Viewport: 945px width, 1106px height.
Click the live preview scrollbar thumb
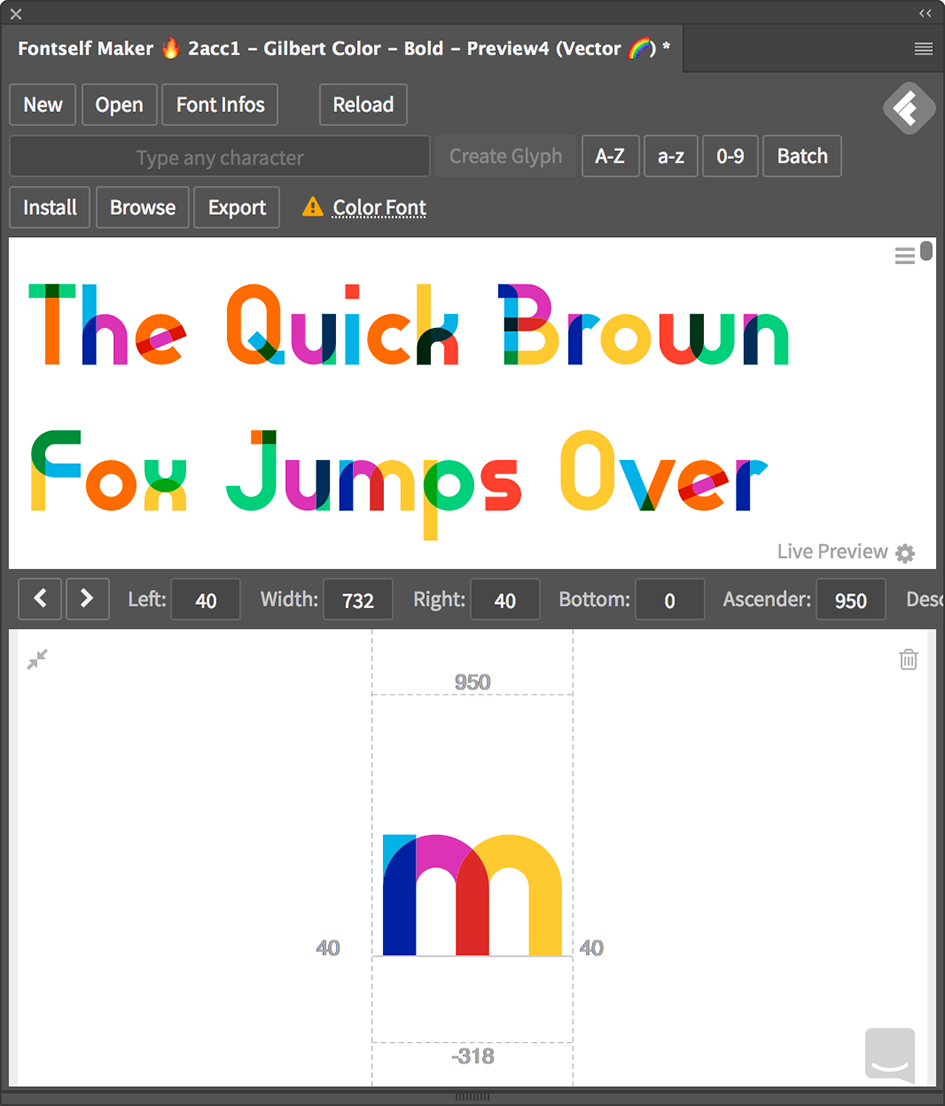[926, 251]
